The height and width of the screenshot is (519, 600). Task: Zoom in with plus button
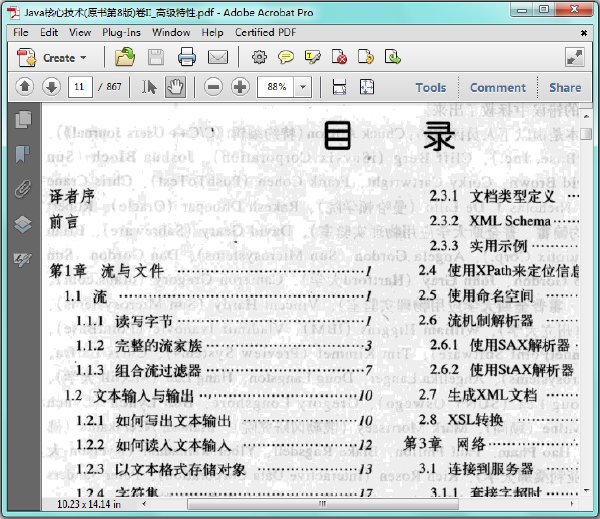240,87
